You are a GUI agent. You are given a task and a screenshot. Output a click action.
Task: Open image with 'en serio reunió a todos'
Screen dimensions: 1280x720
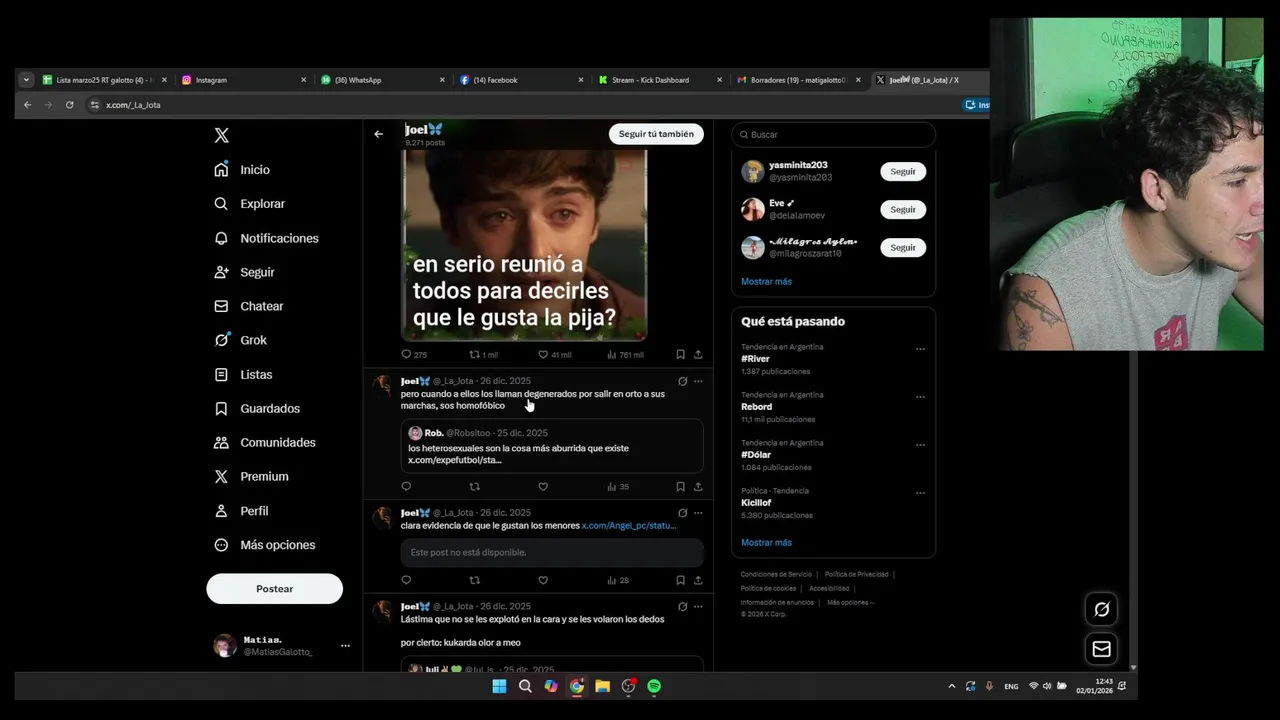524,245
